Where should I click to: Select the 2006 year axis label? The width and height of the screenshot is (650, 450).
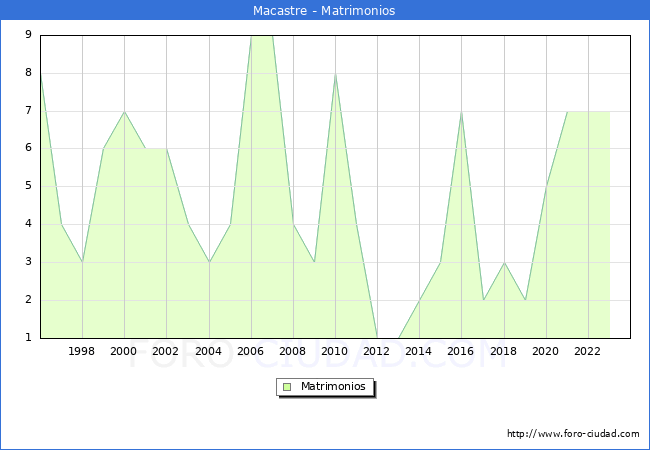pyautogui.click(x=251, y=351)
